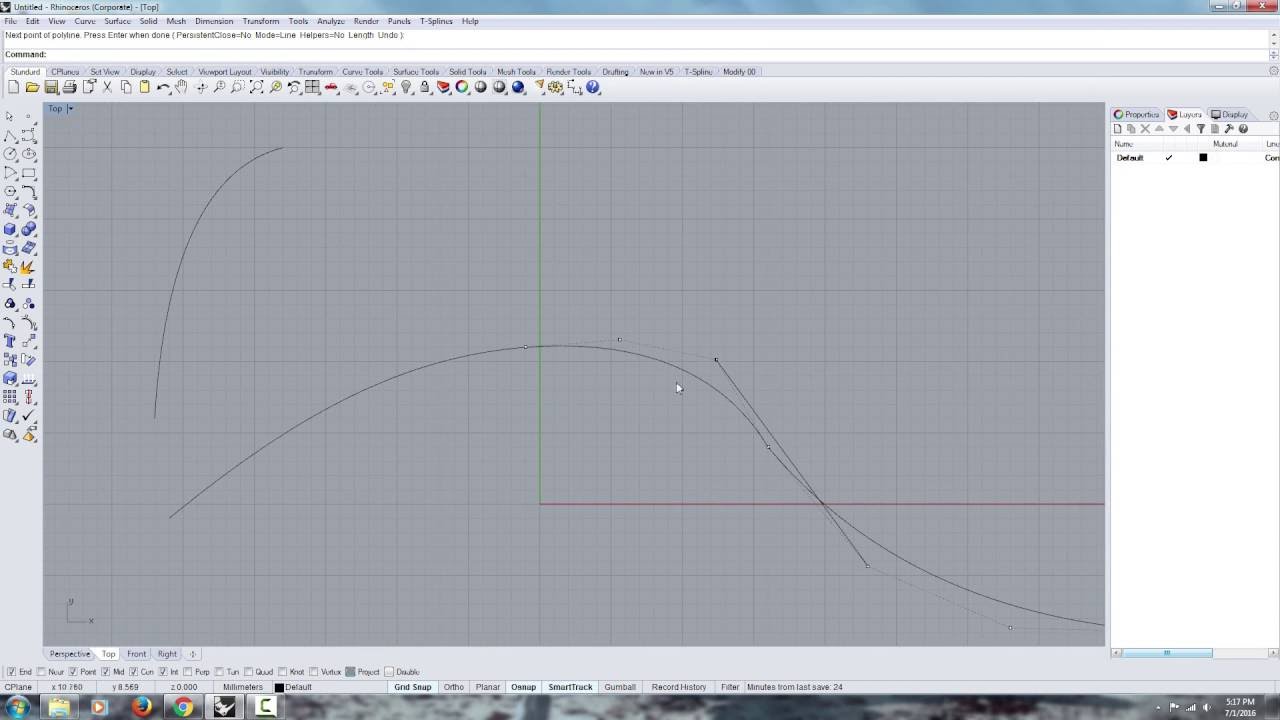Click the Millimeters units status field
This screenshot has width=1280, height=720.
click(x=243, y=687)
